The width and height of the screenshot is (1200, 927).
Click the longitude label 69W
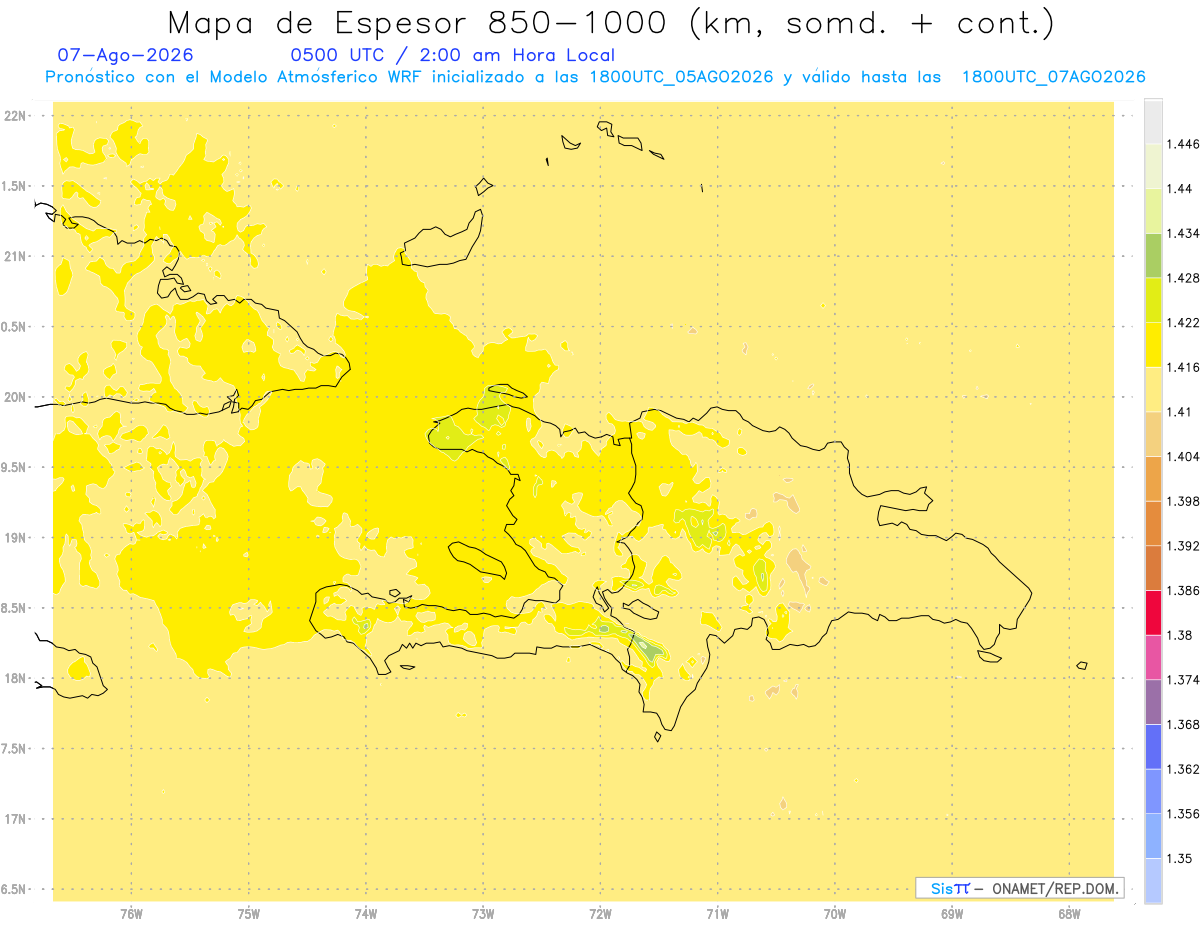tap(952, 913)
